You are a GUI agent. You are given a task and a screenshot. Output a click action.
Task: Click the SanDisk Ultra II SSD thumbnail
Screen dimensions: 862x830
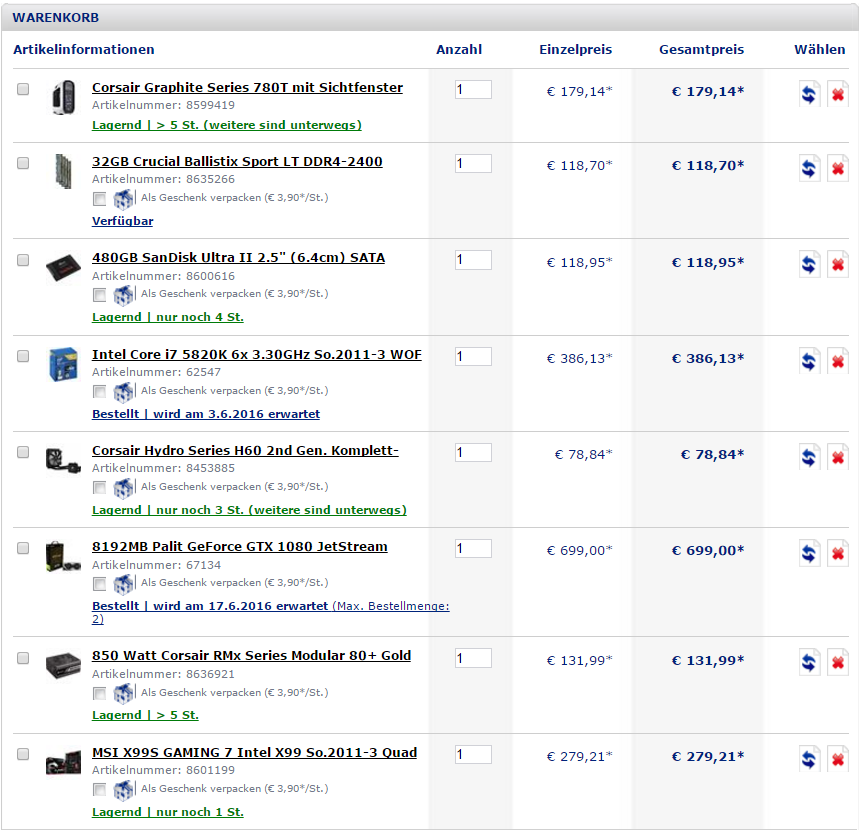click(x=63, y=268)
